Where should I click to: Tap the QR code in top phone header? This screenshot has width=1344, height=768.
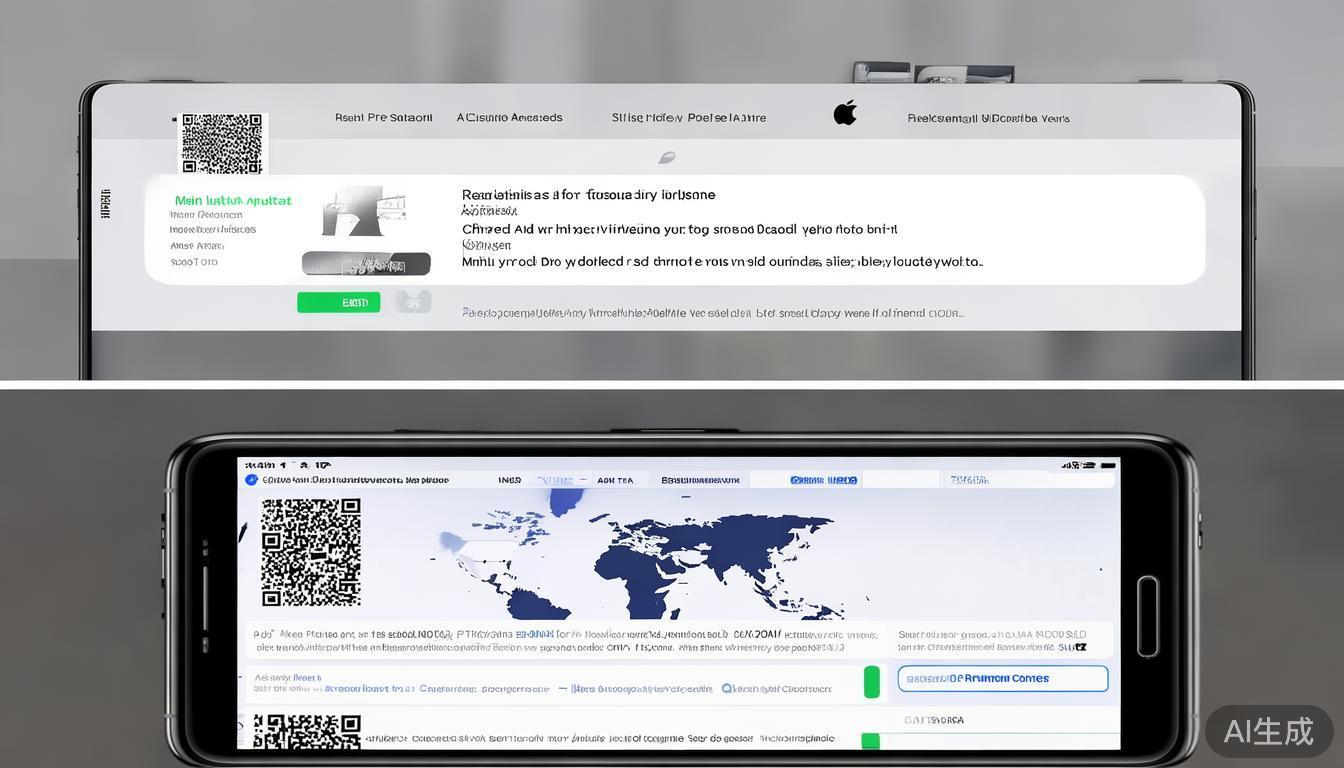222,143
